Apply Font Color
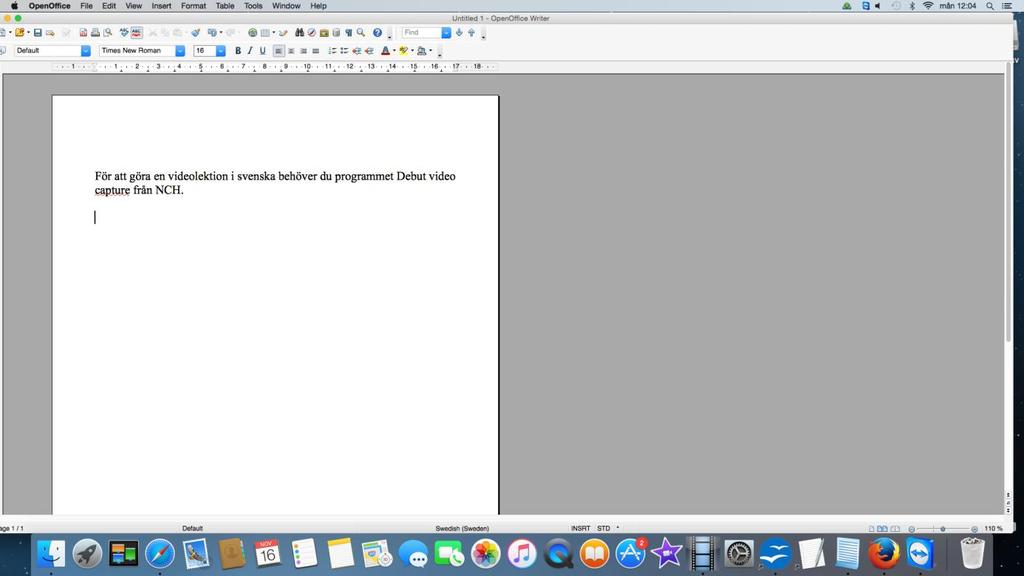Viewport: 1024px width, 576px height. pyautogui.click(x=385, y=50)
